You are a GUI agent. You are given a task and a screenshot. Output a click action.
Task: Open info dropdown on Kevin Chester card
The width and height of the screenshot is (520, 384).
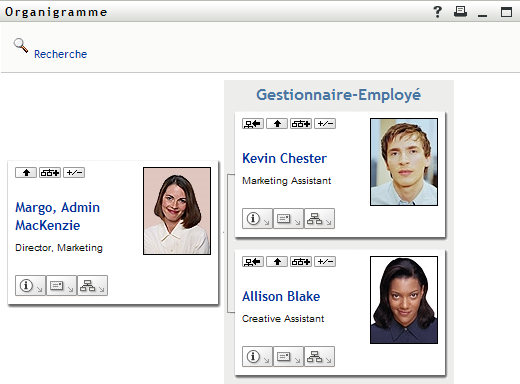(257, 219)
